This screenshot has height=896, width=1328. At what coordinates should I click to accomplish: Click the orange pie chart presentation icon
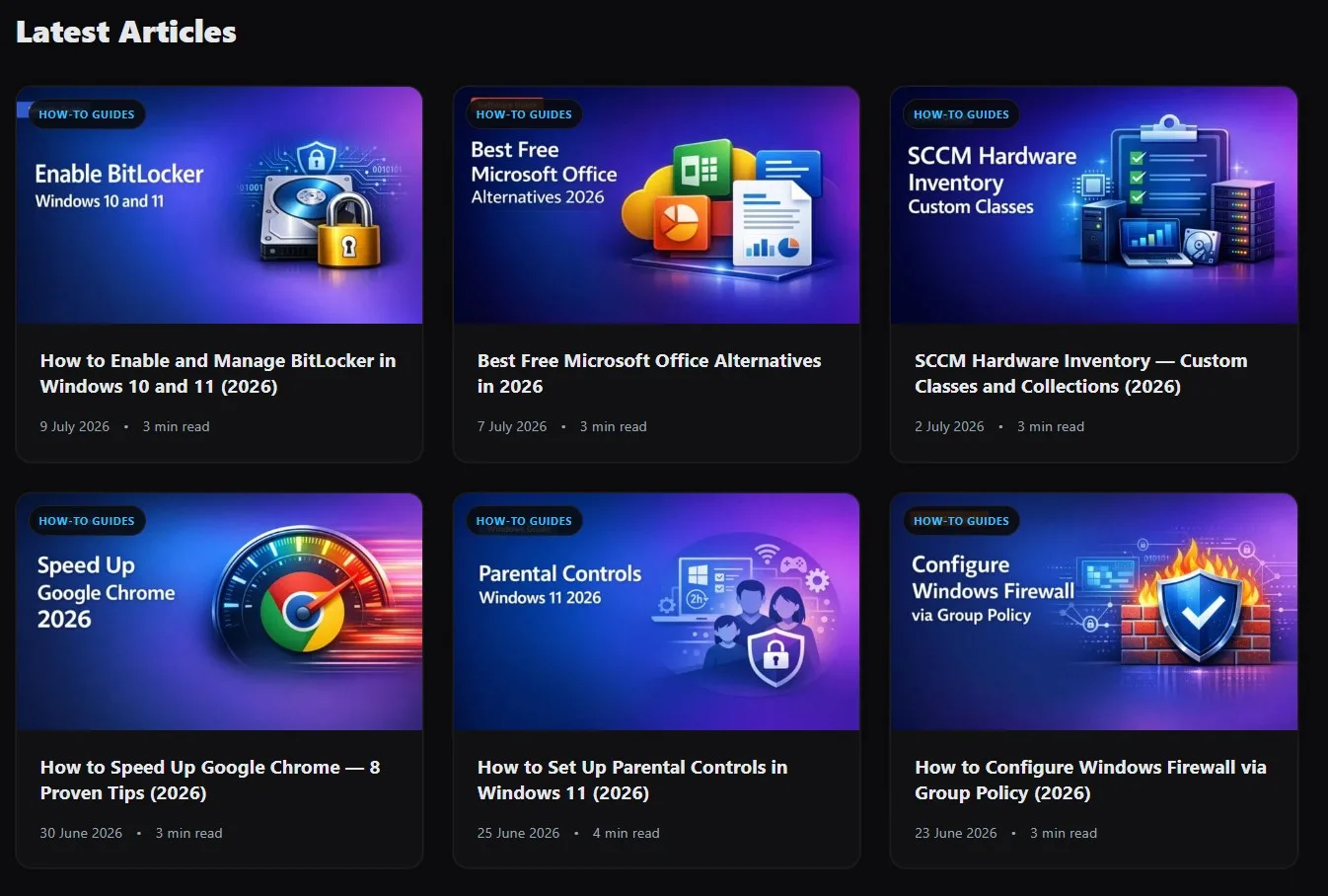click(680, 224)
